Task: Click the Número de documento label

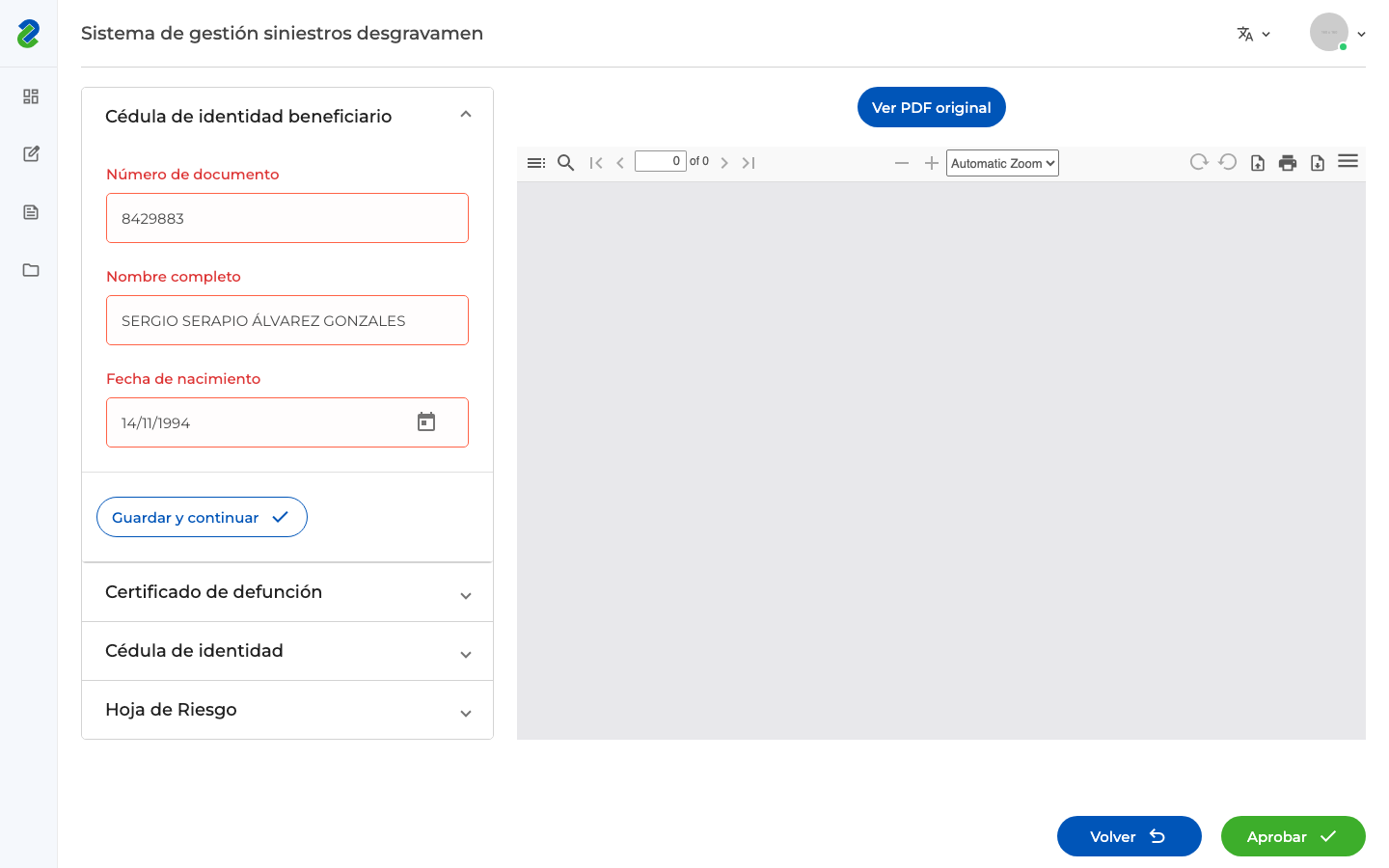Action: click(x=193, y=175)
